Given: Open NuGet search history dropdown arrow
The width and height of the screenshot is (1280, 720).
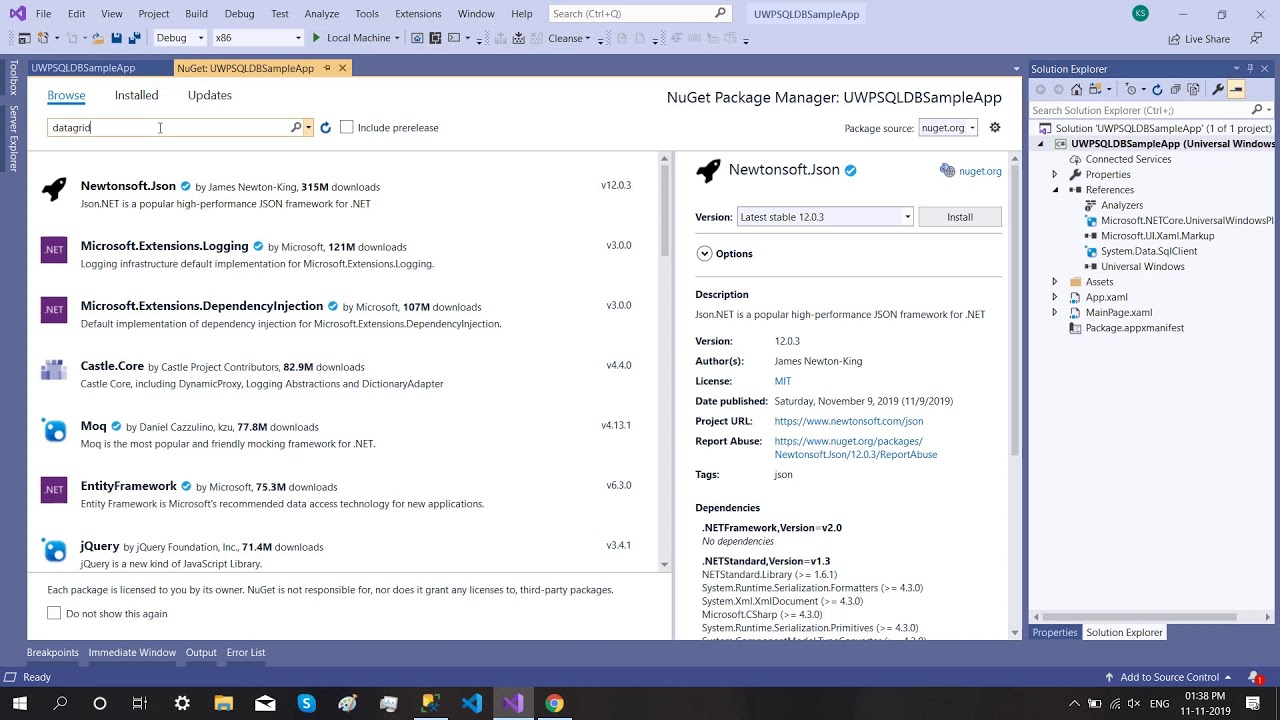Looking at the screenshot, I should [309, 128].
